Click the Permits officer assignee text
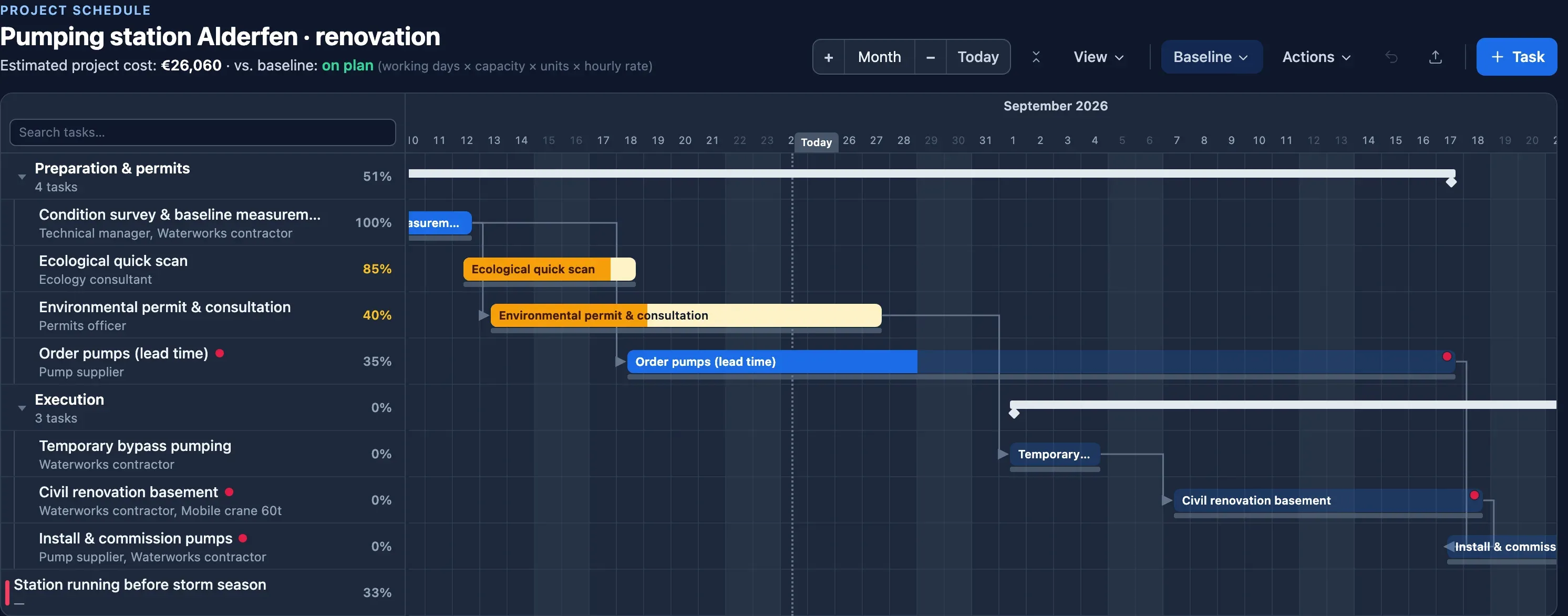The width and height of the screenshot is (1568, 616). coord(82,326)
